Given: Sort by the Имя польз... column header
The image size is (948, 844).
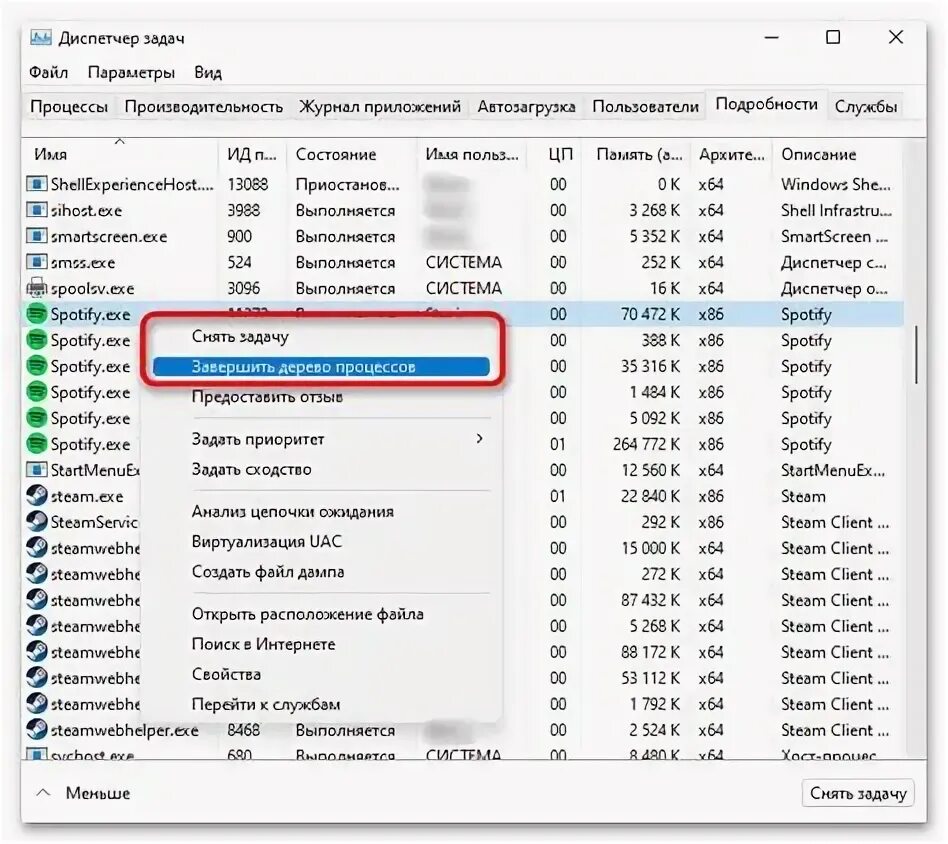Looking at the screenshot, I should 472,154.
